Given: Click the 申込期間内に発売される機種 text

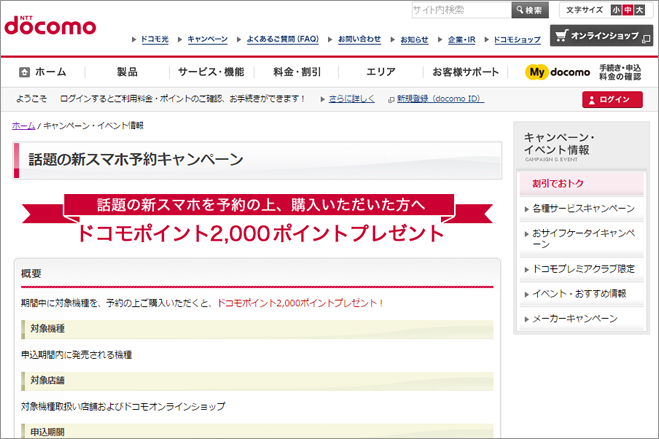Looking at the screenshot, I should click(x=76, y=355).
